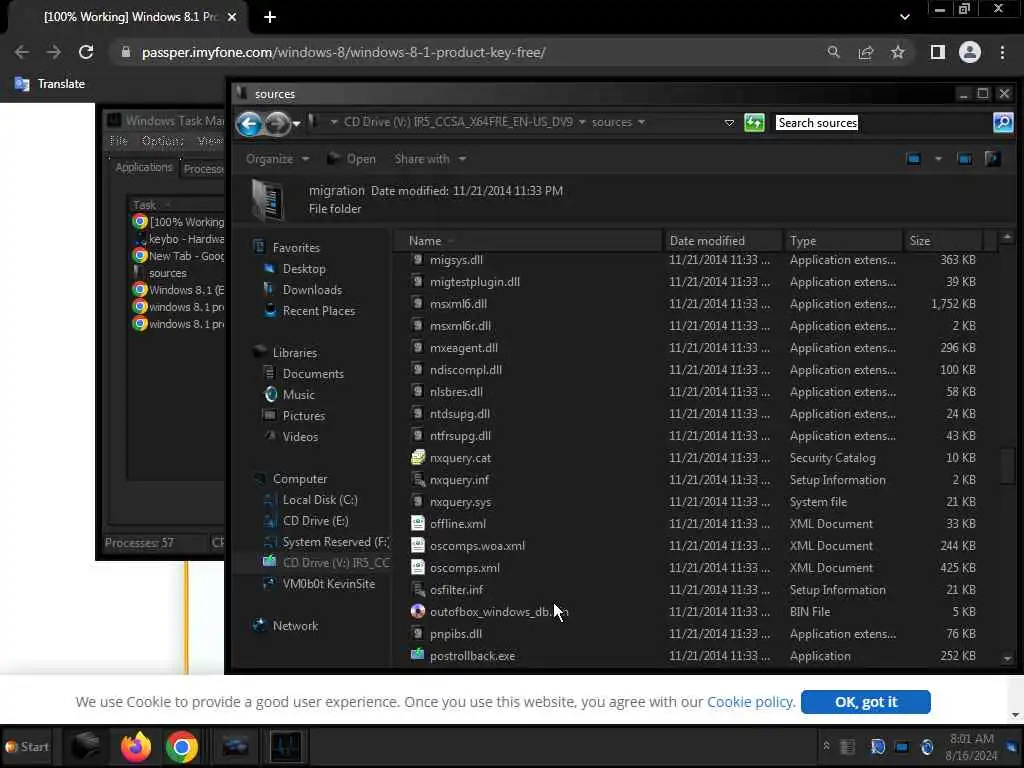Expand the sources breadcrumb arrow
This screenshot has width=1024, height=768.
(641, 122)
